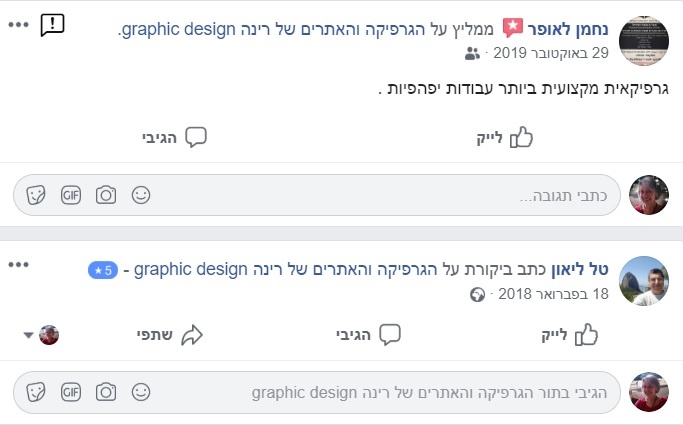Viewport: 683px width, 425px height.
Task: Open emoji picker in first comment box
Action: tap(141, 195)
